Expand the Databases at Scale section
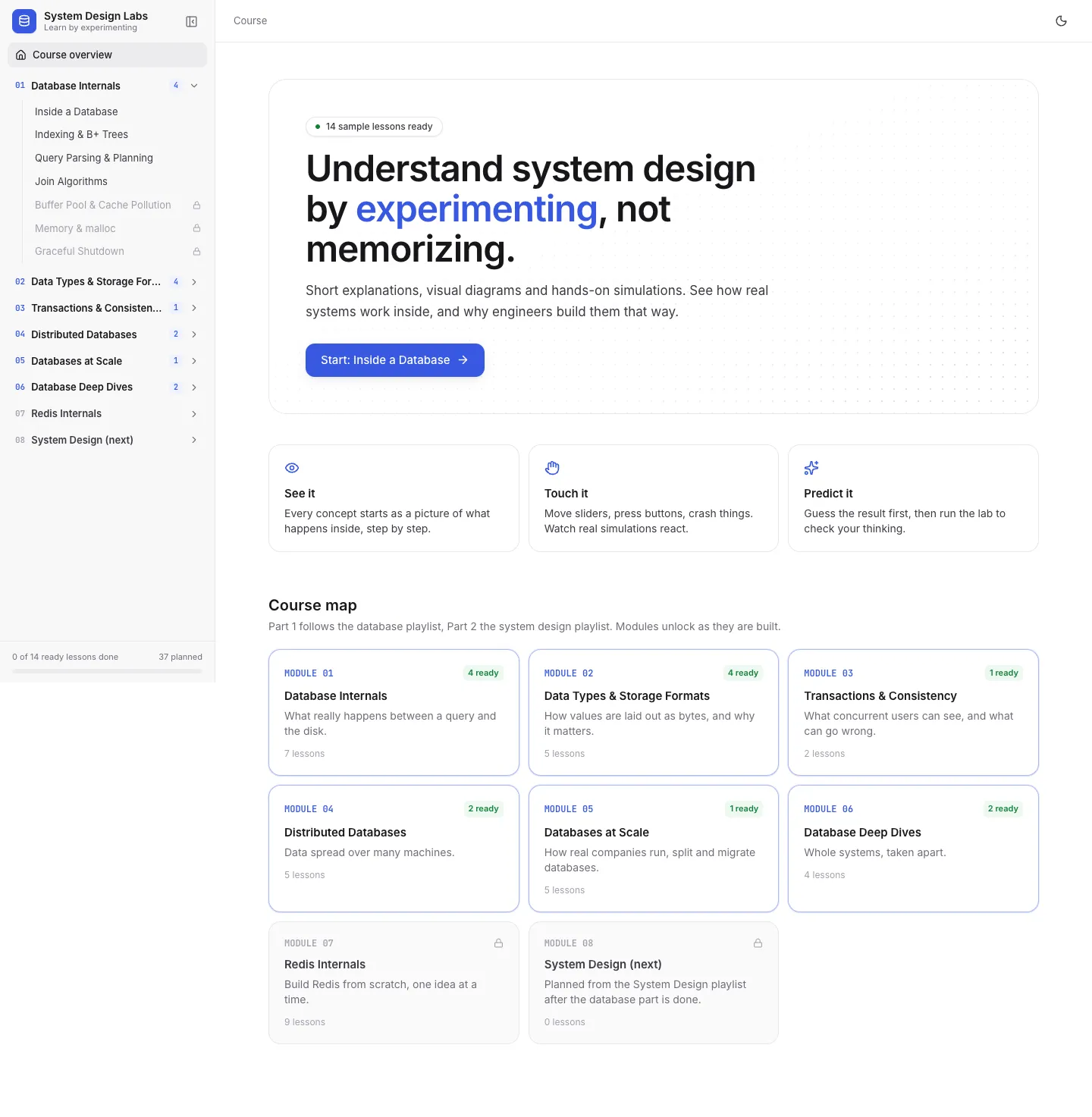Screen dimensions: 1092x1117 194,361
